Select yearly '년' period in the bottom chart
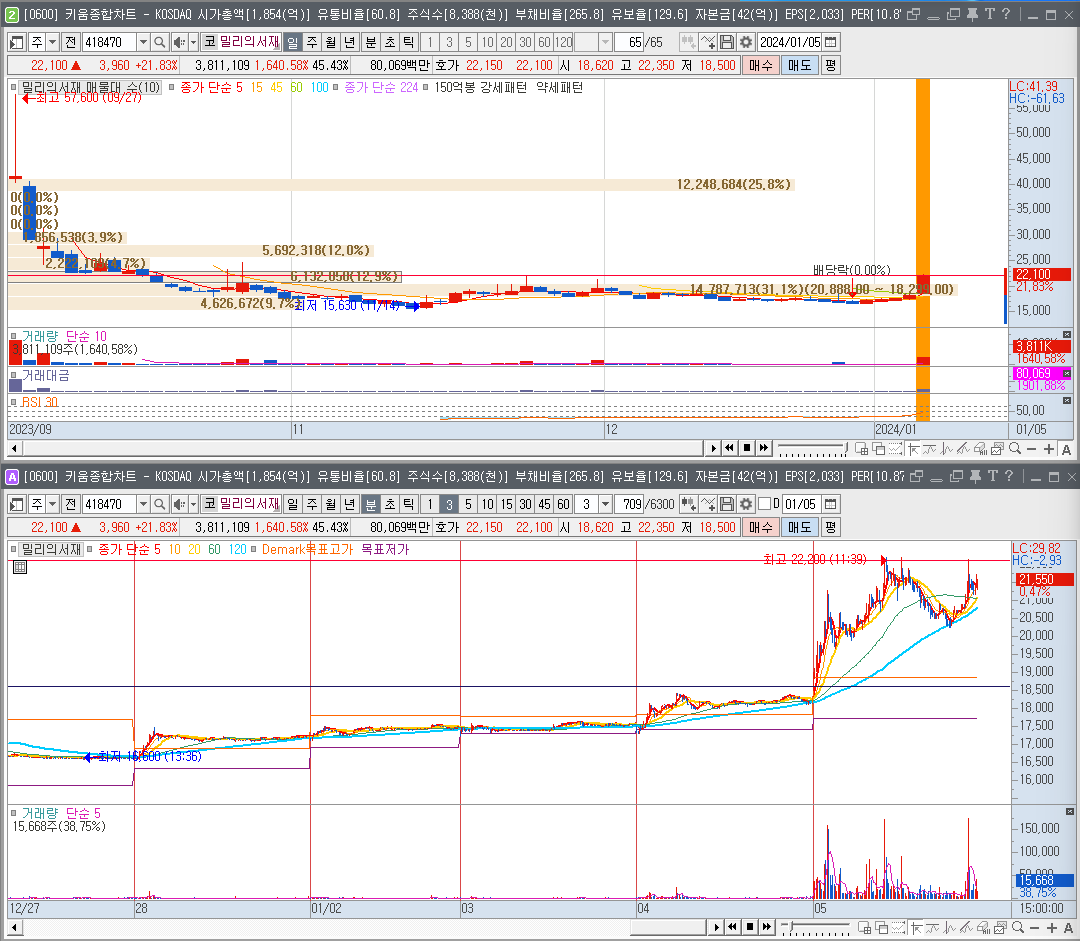 (x=349, y=504)
